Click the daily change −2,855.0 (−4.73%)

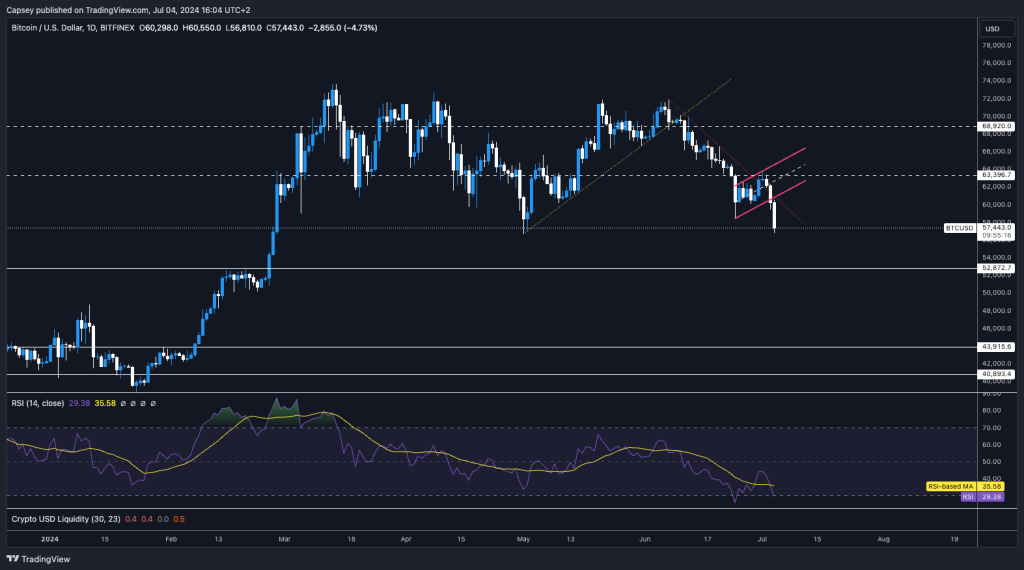343,28
